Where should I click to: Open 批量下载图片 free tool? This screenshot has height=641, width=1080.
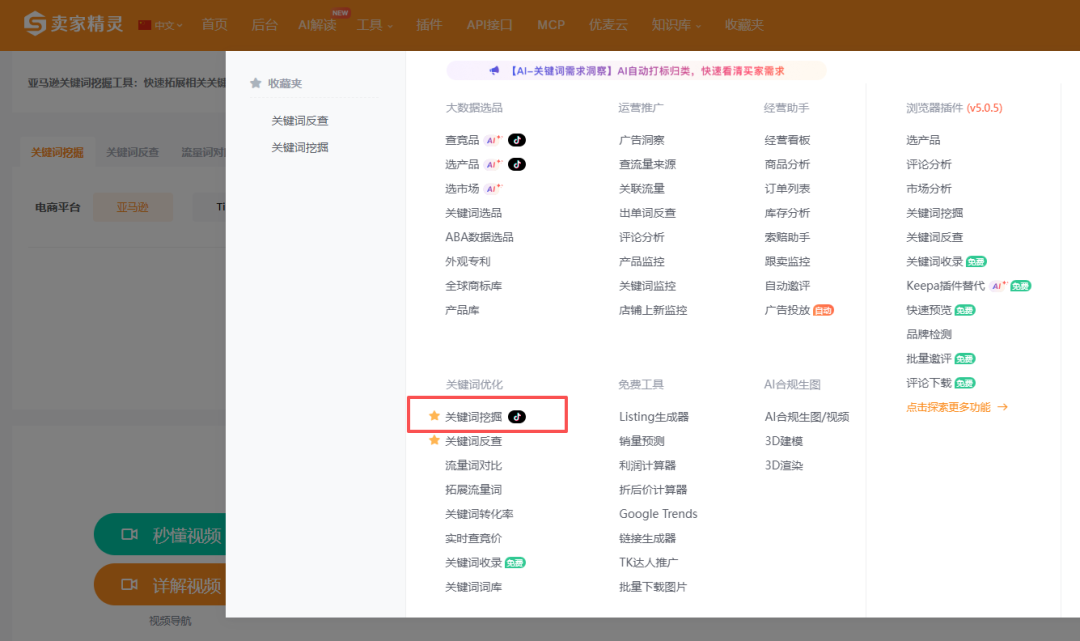(x=653, y=587)
